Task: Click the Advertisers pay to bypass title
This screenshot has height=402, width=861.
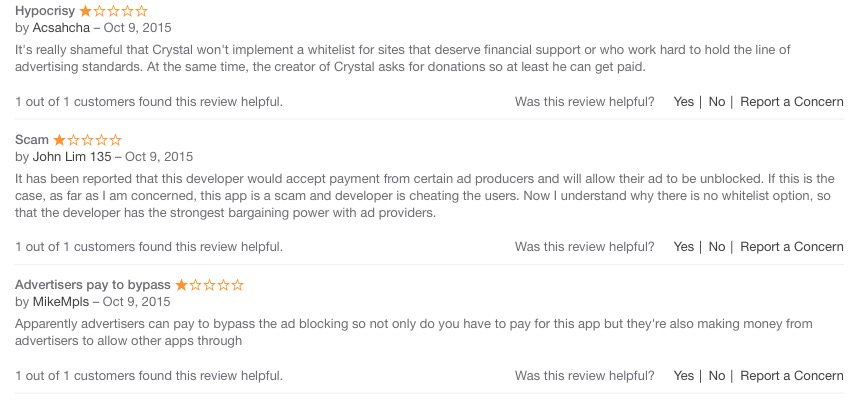Action: (94, 285)
